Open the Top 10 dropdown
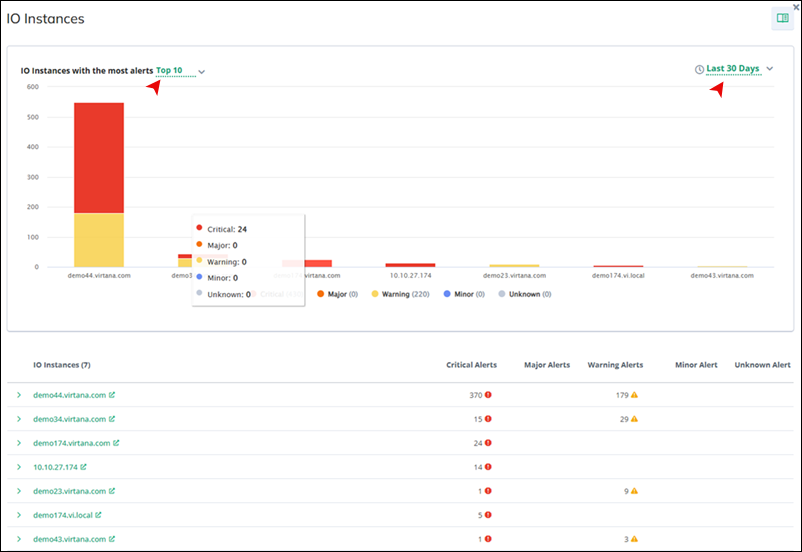Viewport: 802px width, 552px height. point(179,71)
